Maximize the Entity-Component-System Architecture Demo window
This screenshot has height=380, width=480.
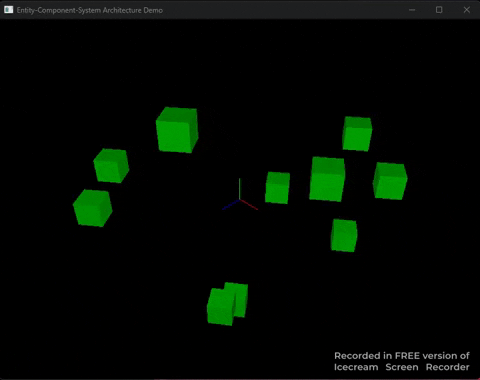pyautogui.click(x=439, y=10)
